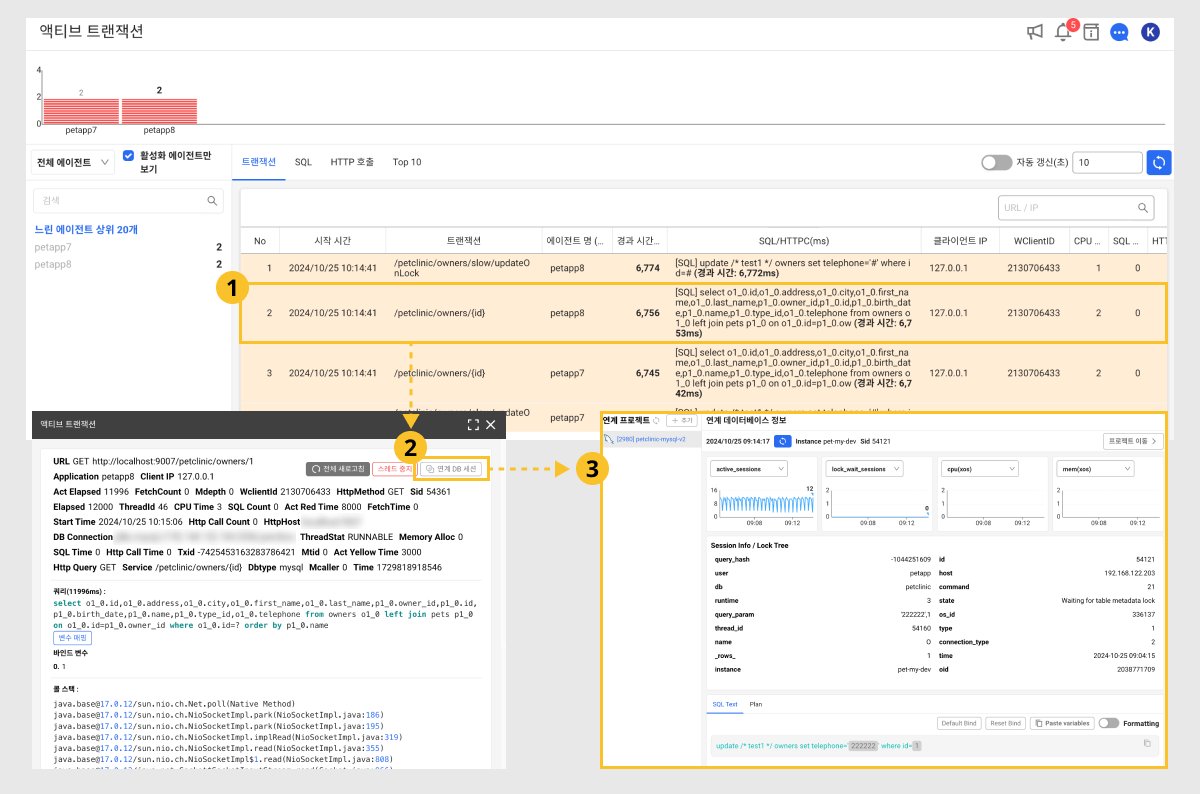Click the 추가 button in linked projects

tap(681, 421)
